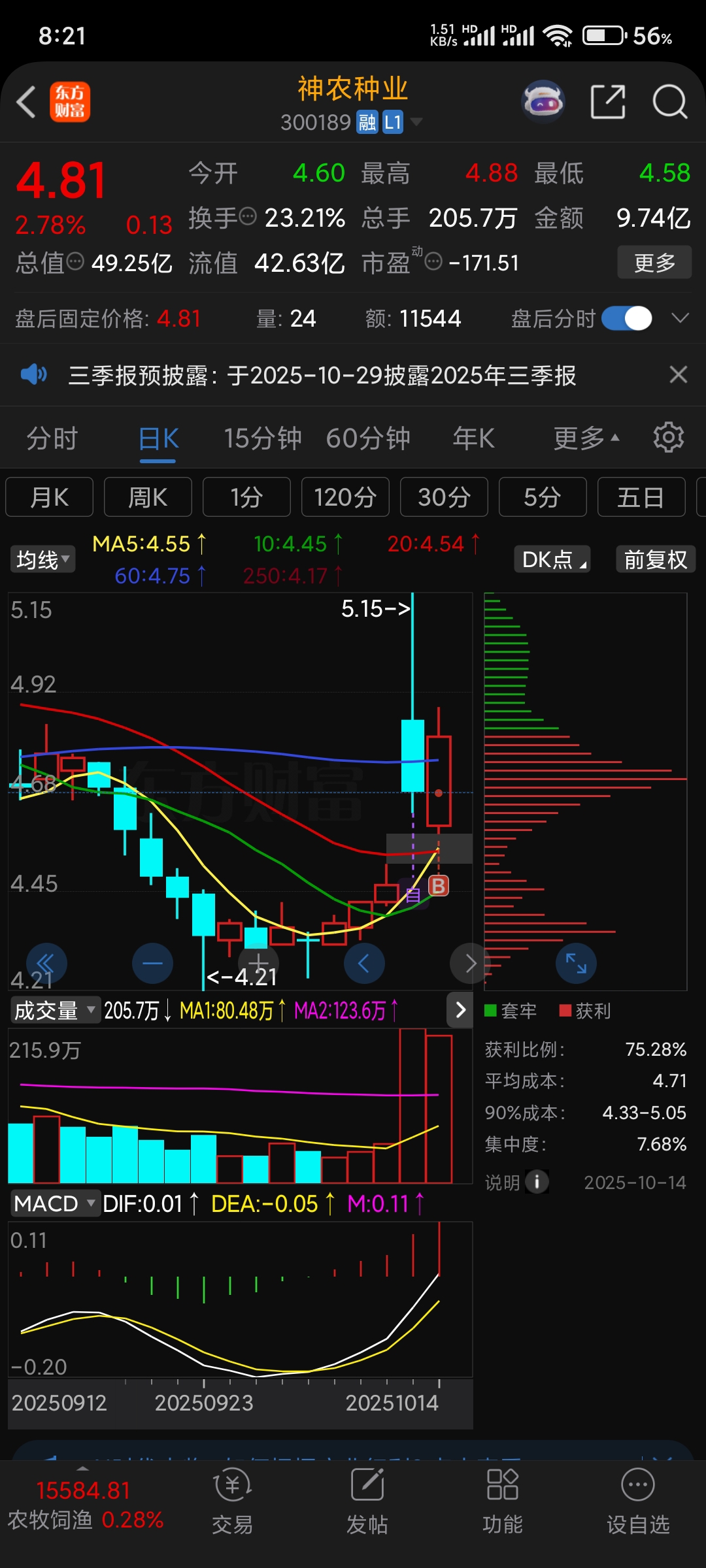Screen dimensions: 706x1568
Task: Choose the 周K period option
Action: 148,497
